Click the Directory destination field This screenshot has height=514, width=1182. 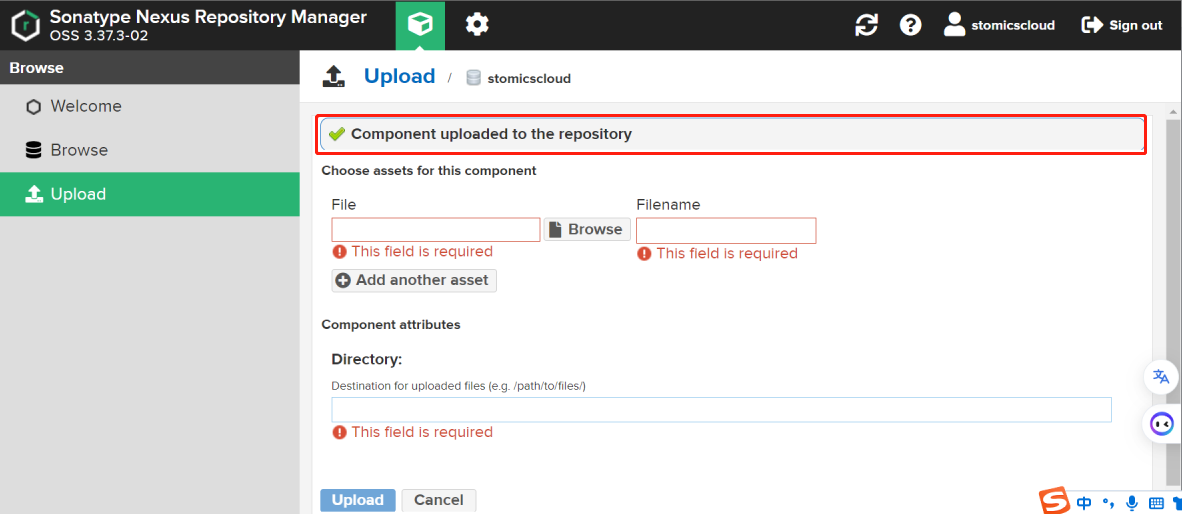click(721, 410)
